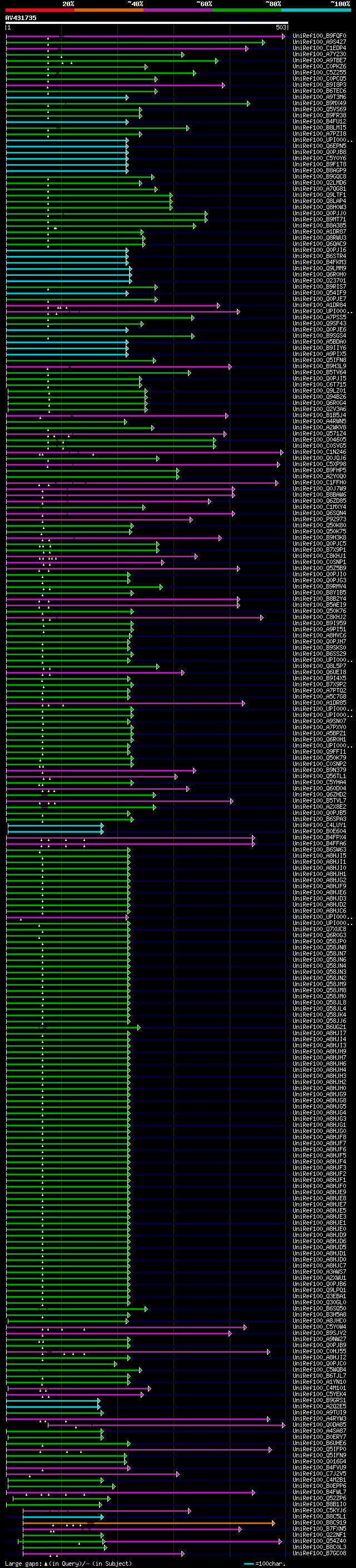Select hit UniRef100_C1FFH0
This screenshot has width=356, height=1568.
coord(319,483)
